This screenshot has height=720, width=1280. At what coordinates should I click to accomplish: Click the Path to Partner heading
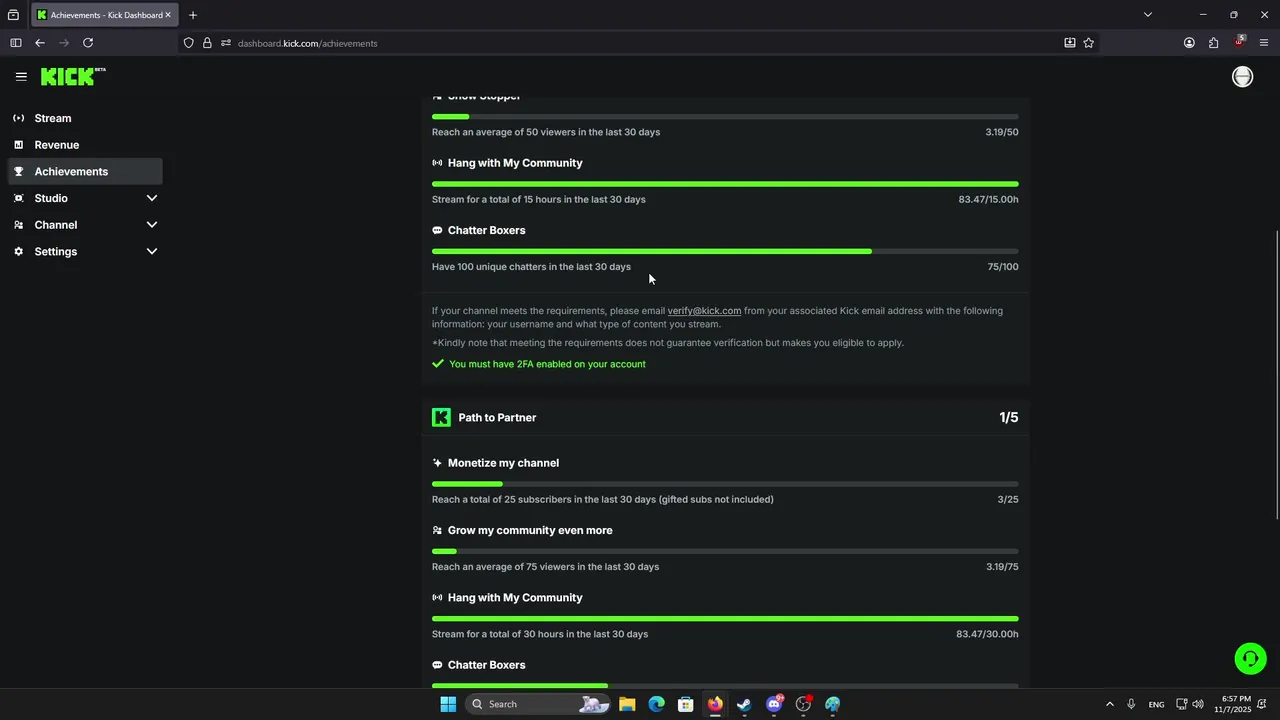pyautogui.click(x=497, y=418)
